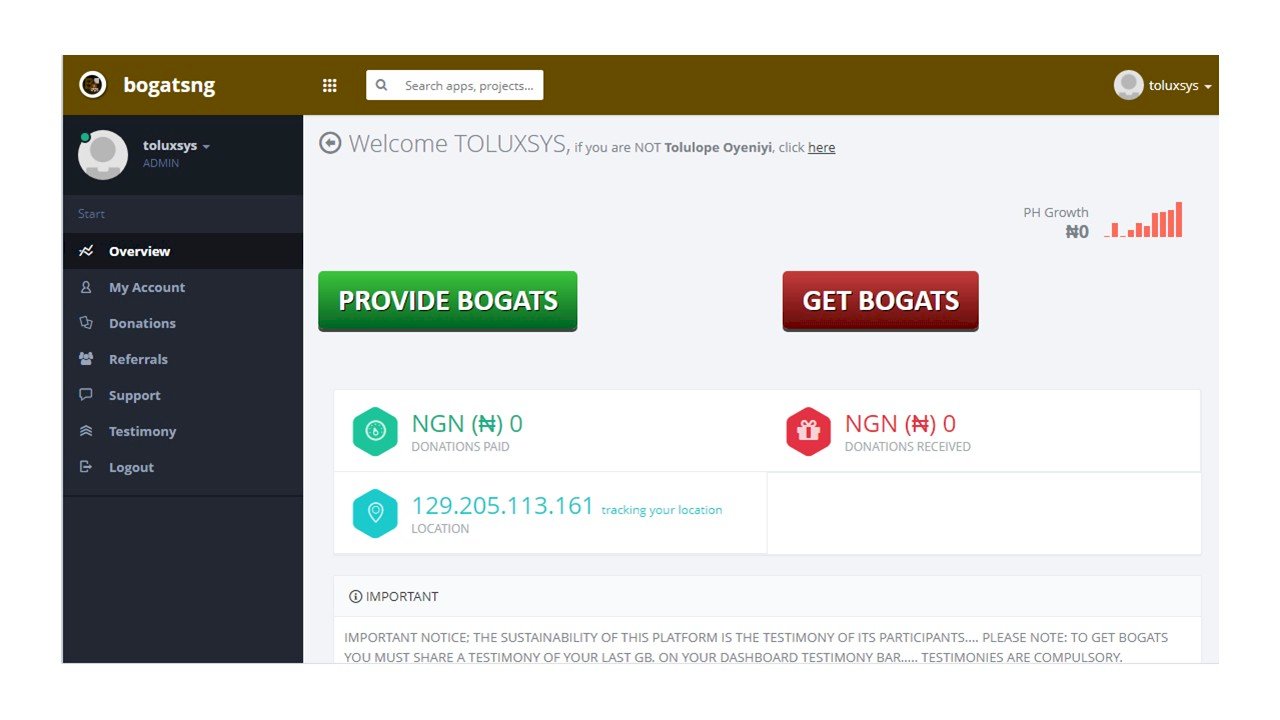Focus the Search apps, projects field
Viewport: 1280px width, 720px height.
pyautogui.click(x=455, y=85)
